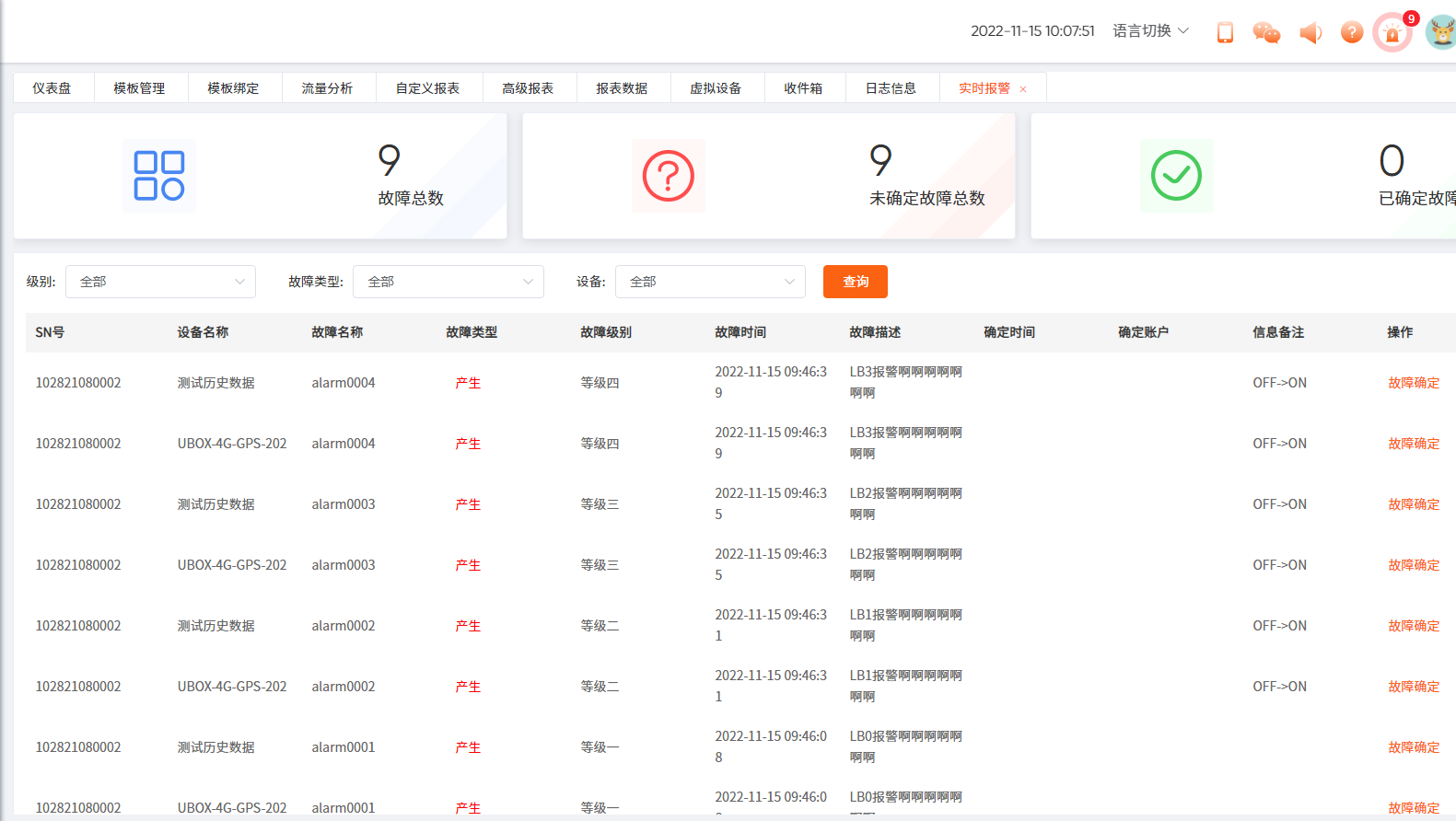Open help via the question mark icon

[1351, 33]
